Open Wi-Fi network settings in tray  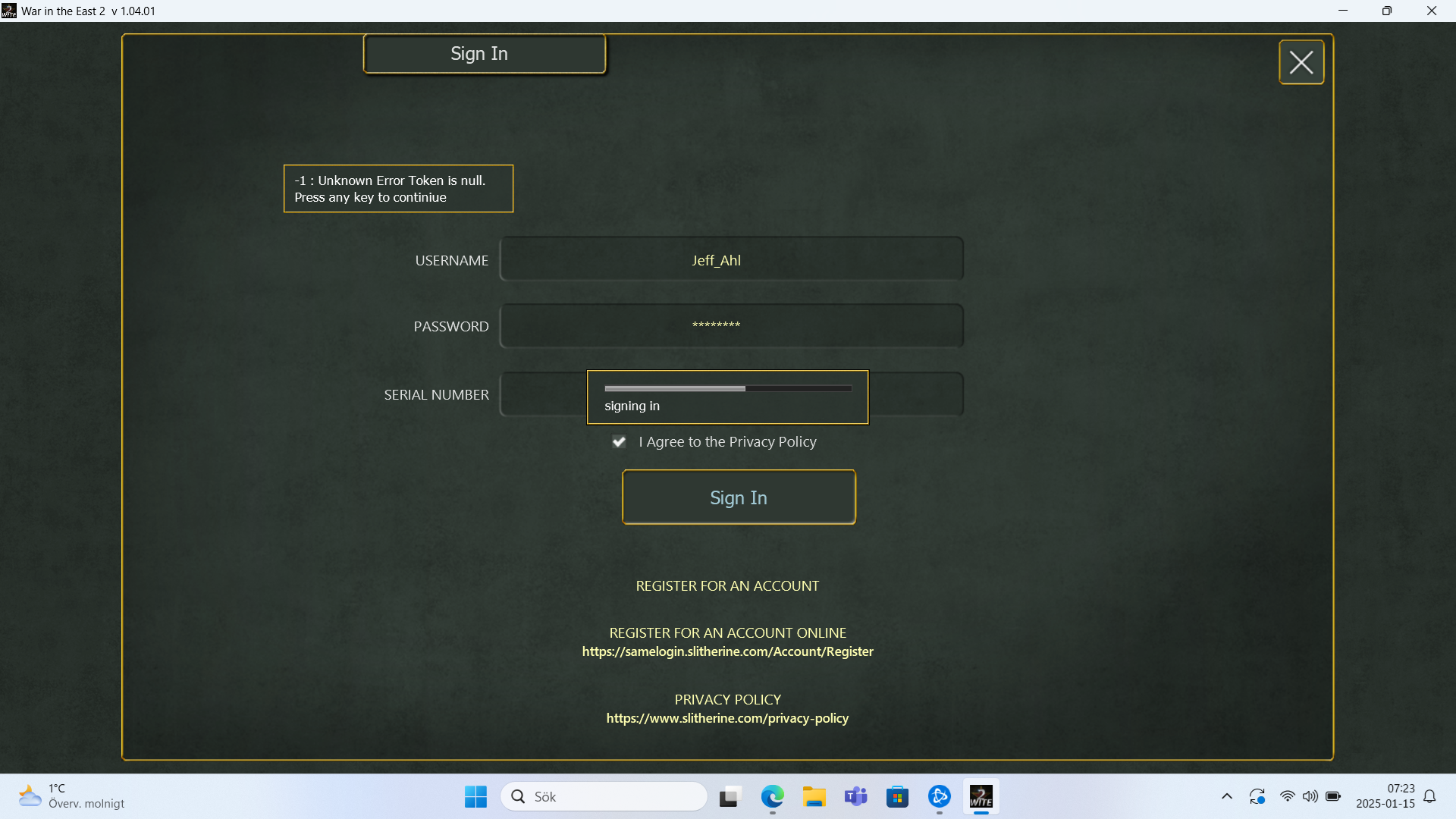click(x=1288, y=796)
